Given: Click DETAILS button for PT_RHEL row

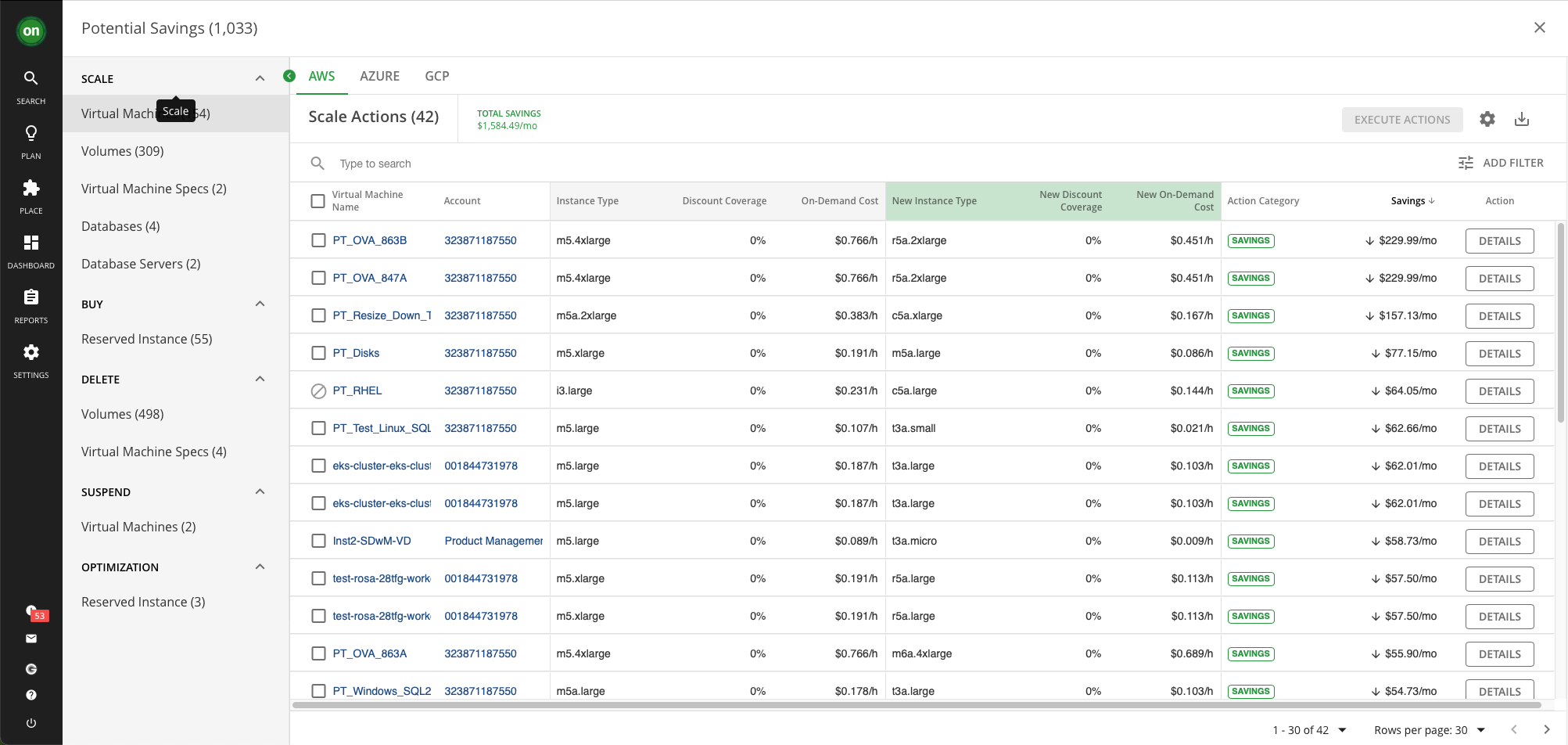Looking at the screenshot, I should 1498,391.
